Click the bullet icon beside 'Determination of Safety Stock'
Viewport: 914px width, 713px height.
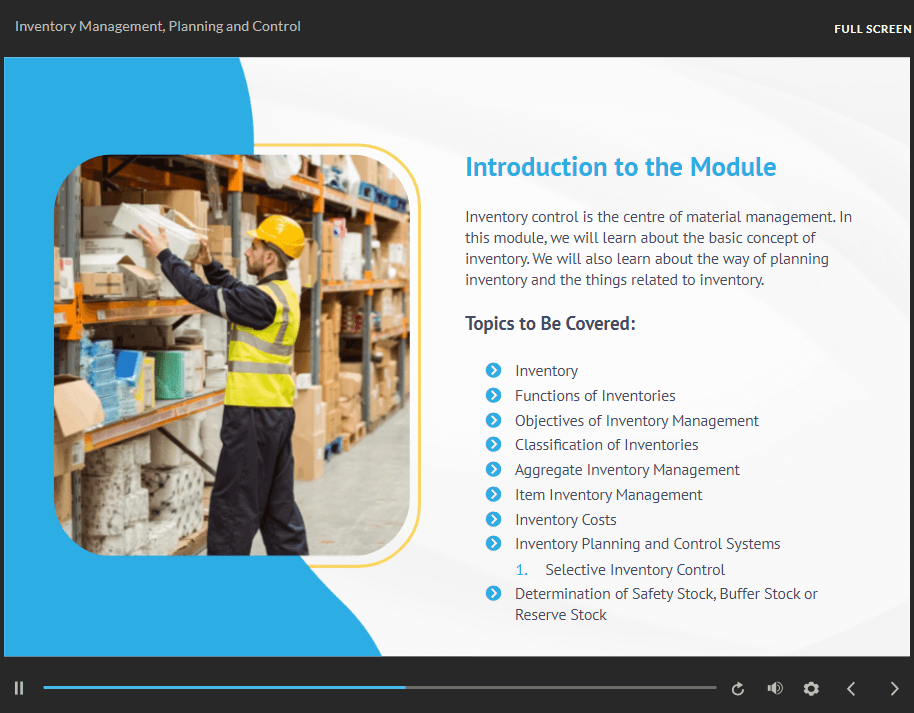tap(493, 593)
